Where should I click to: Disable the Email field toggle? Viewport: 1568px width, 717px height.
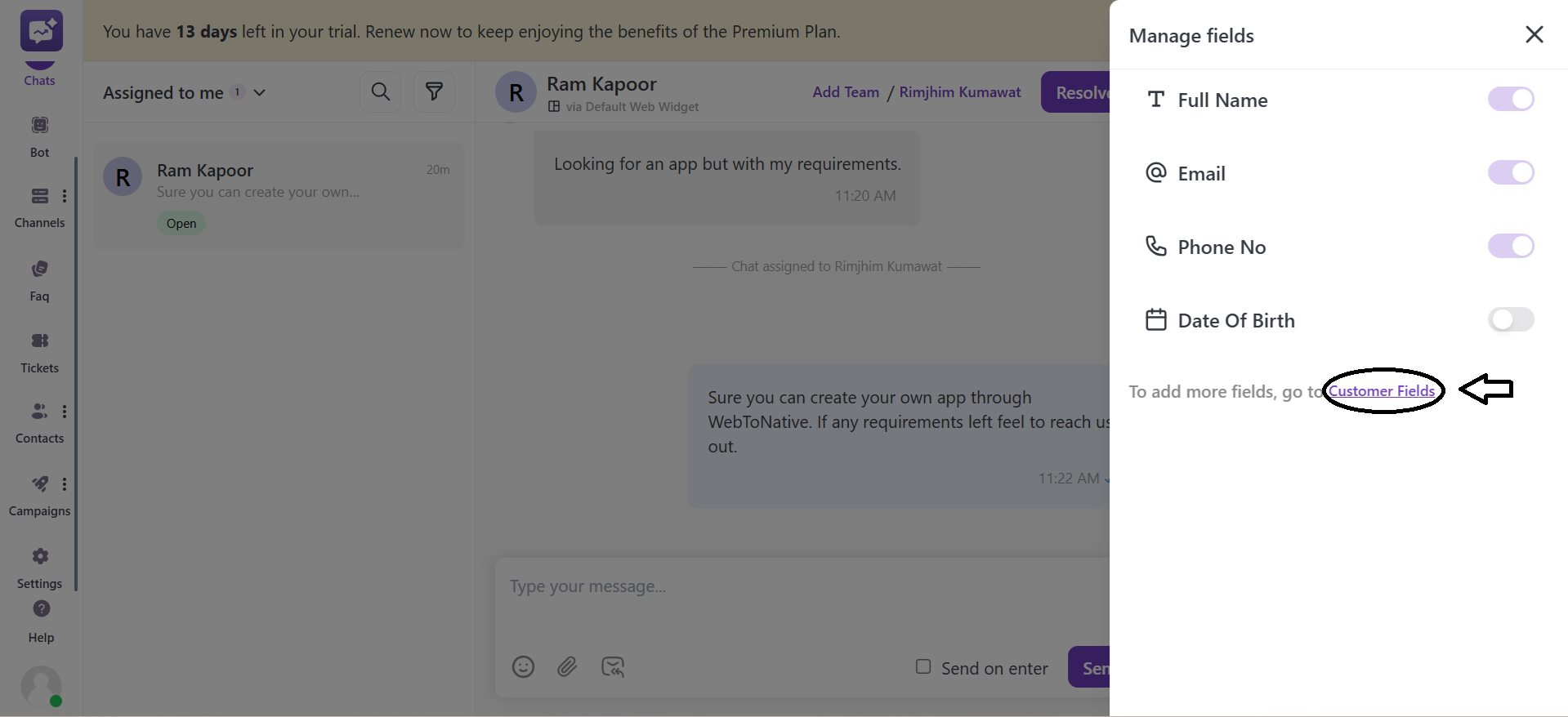[x=1511, y=172]
